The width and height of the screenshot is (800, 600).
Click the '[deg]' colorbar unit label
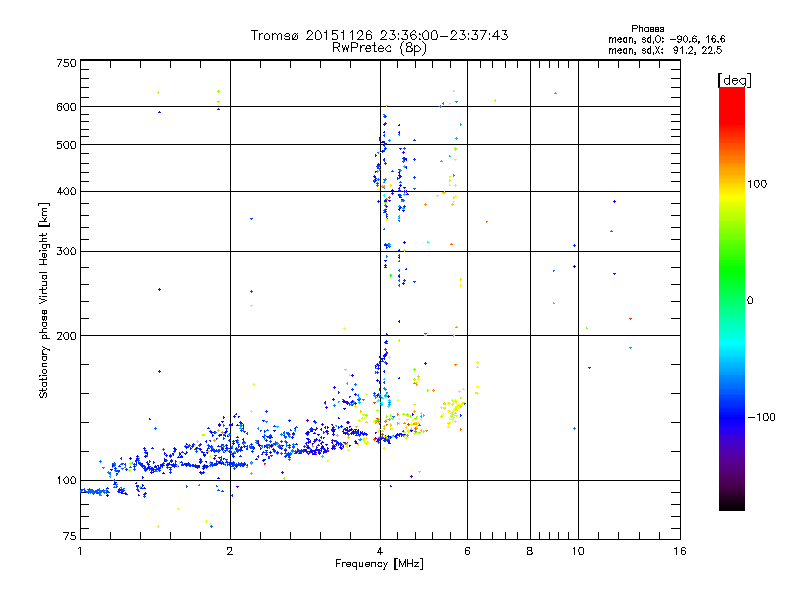734,80
